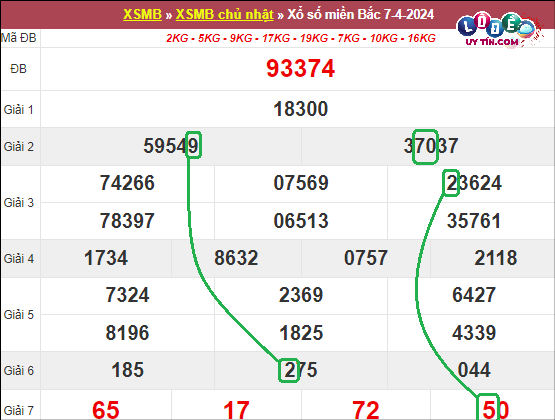Viewport: 555px width, 420px height.
Task: Select Giải 5 number 4339
Action: coord(474,333)
